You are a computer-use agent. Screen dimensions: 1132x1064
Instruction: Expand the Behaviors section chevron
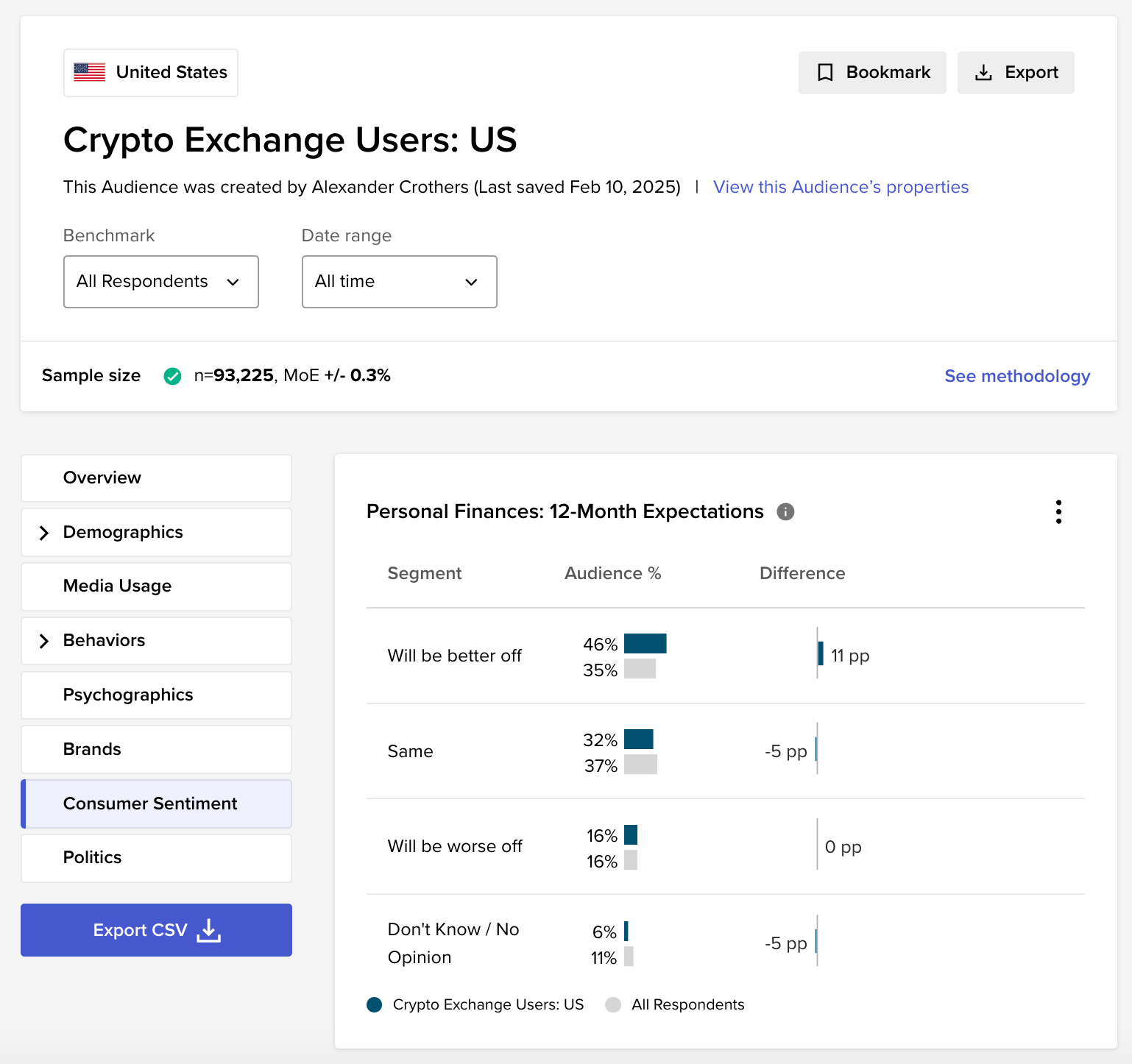(44, 641)
